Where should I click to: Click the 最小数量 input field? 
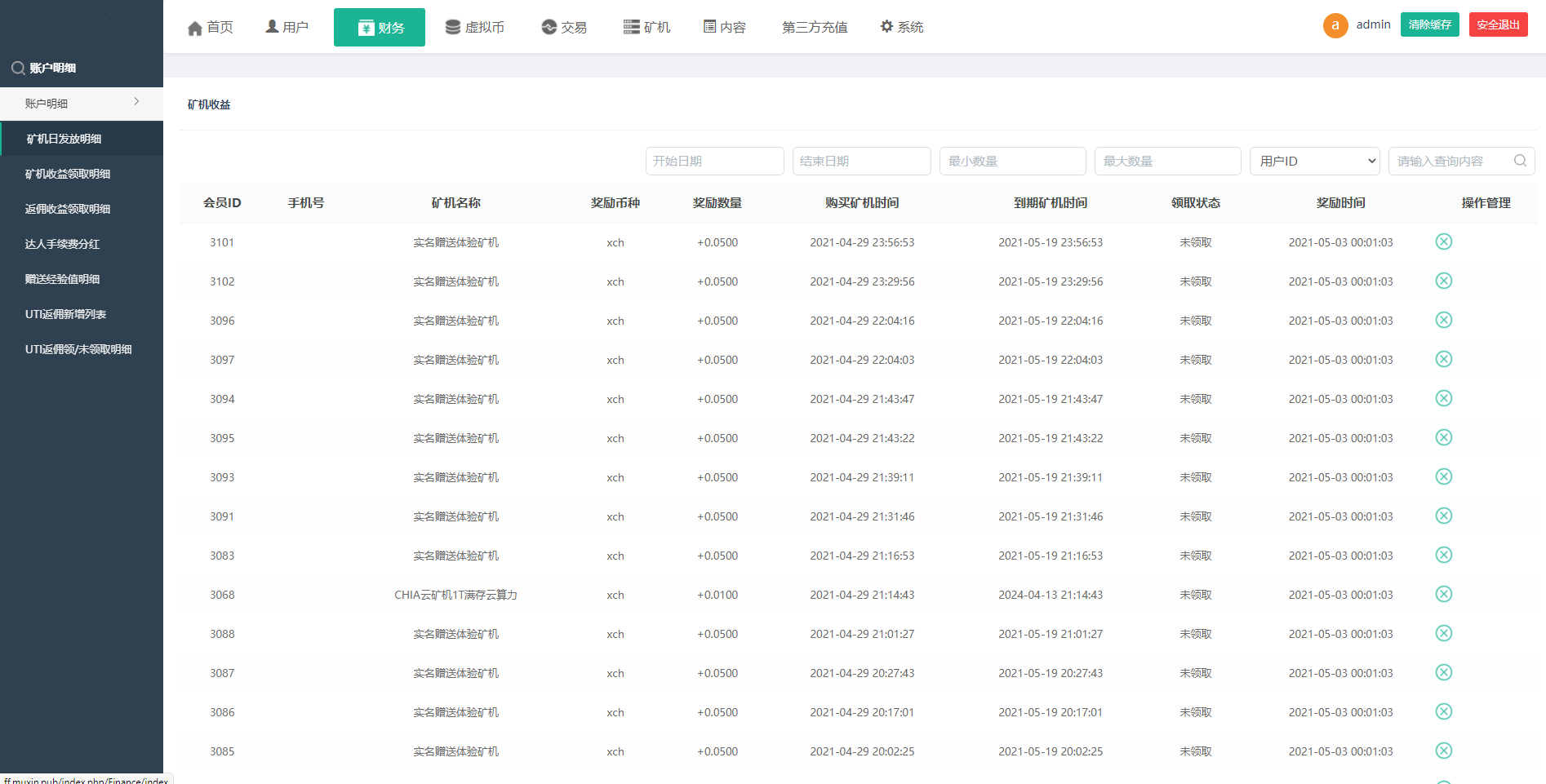click(x=1012, y=161)
